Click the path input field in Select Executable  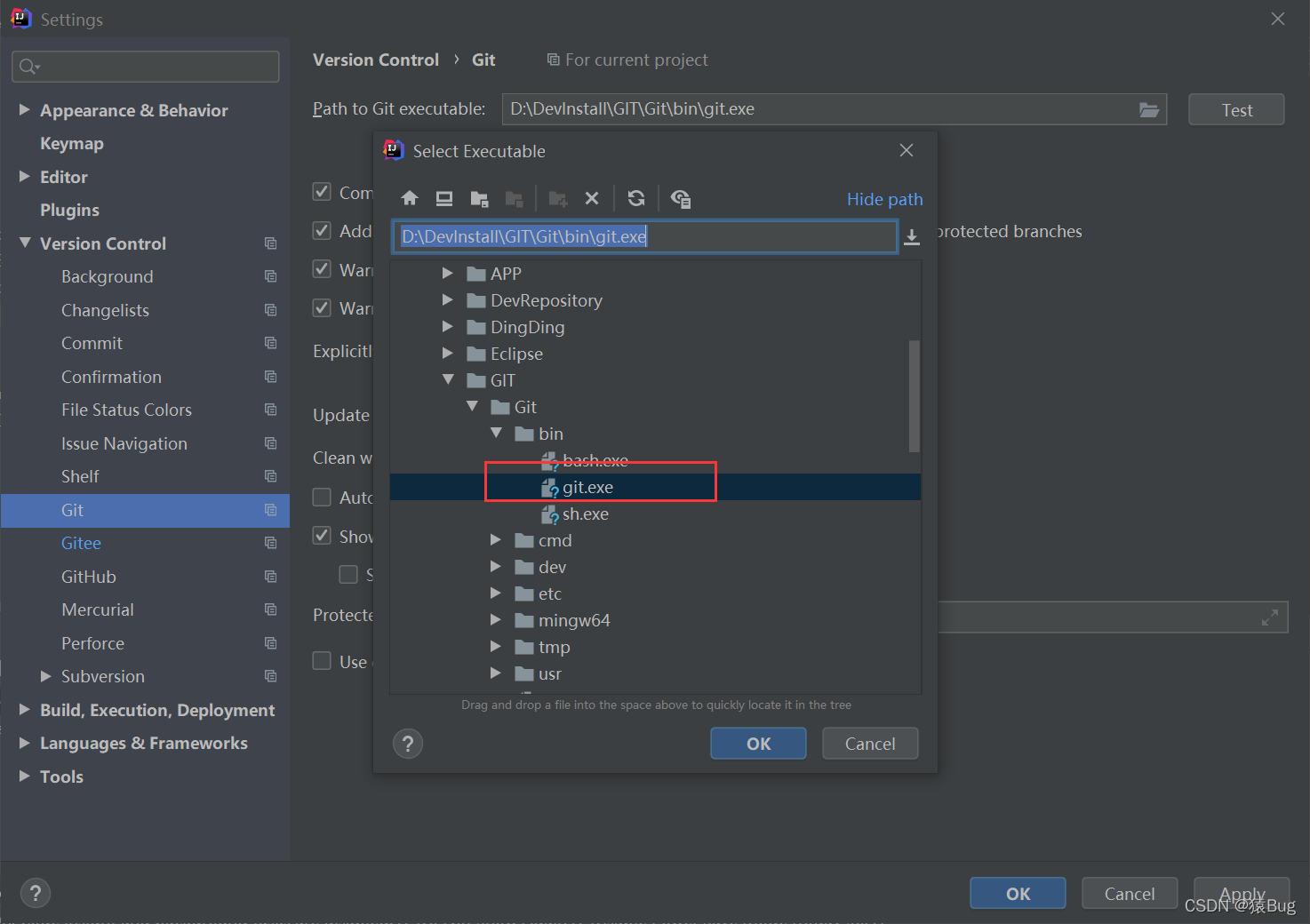[x=644, y=236]
